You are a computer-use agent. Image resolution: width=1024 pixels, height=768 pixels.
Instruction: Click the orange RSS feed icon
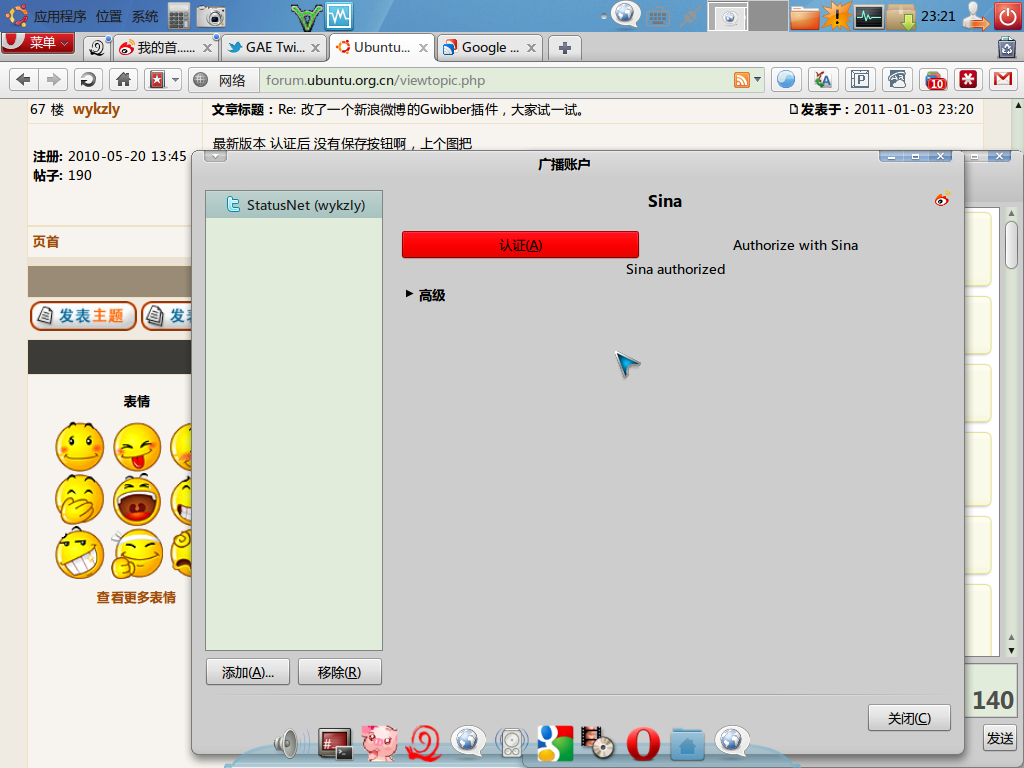click(x=742, y=80)
